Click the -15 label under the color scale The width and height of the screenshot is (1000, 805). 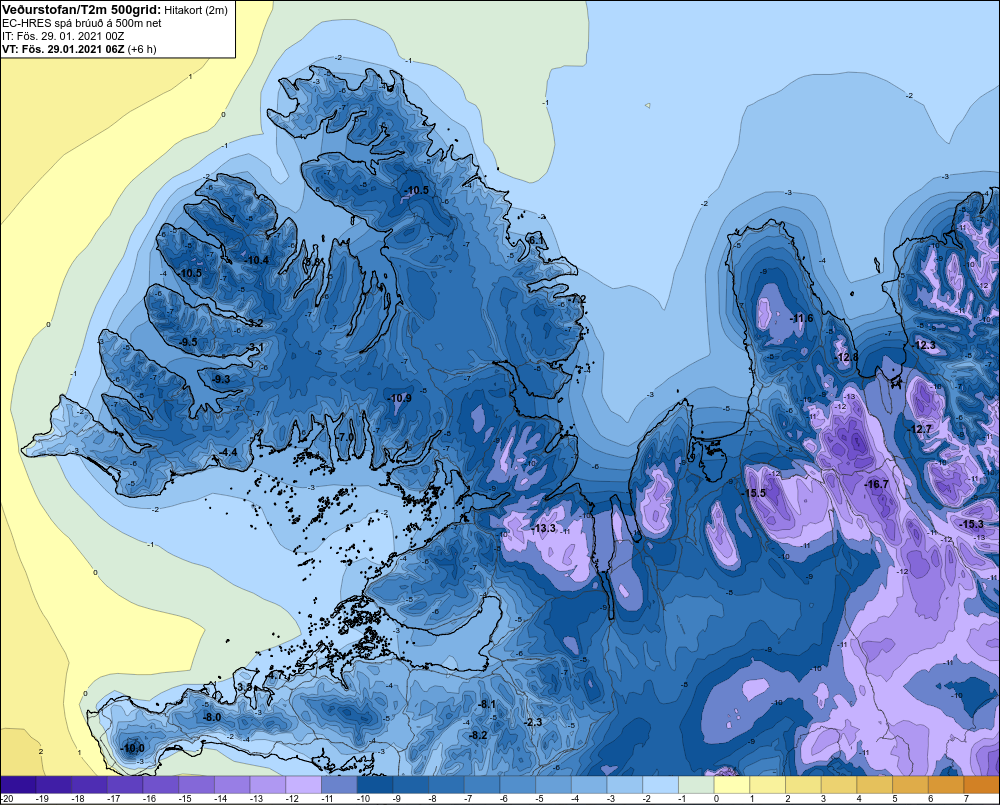tap(185, 799)
